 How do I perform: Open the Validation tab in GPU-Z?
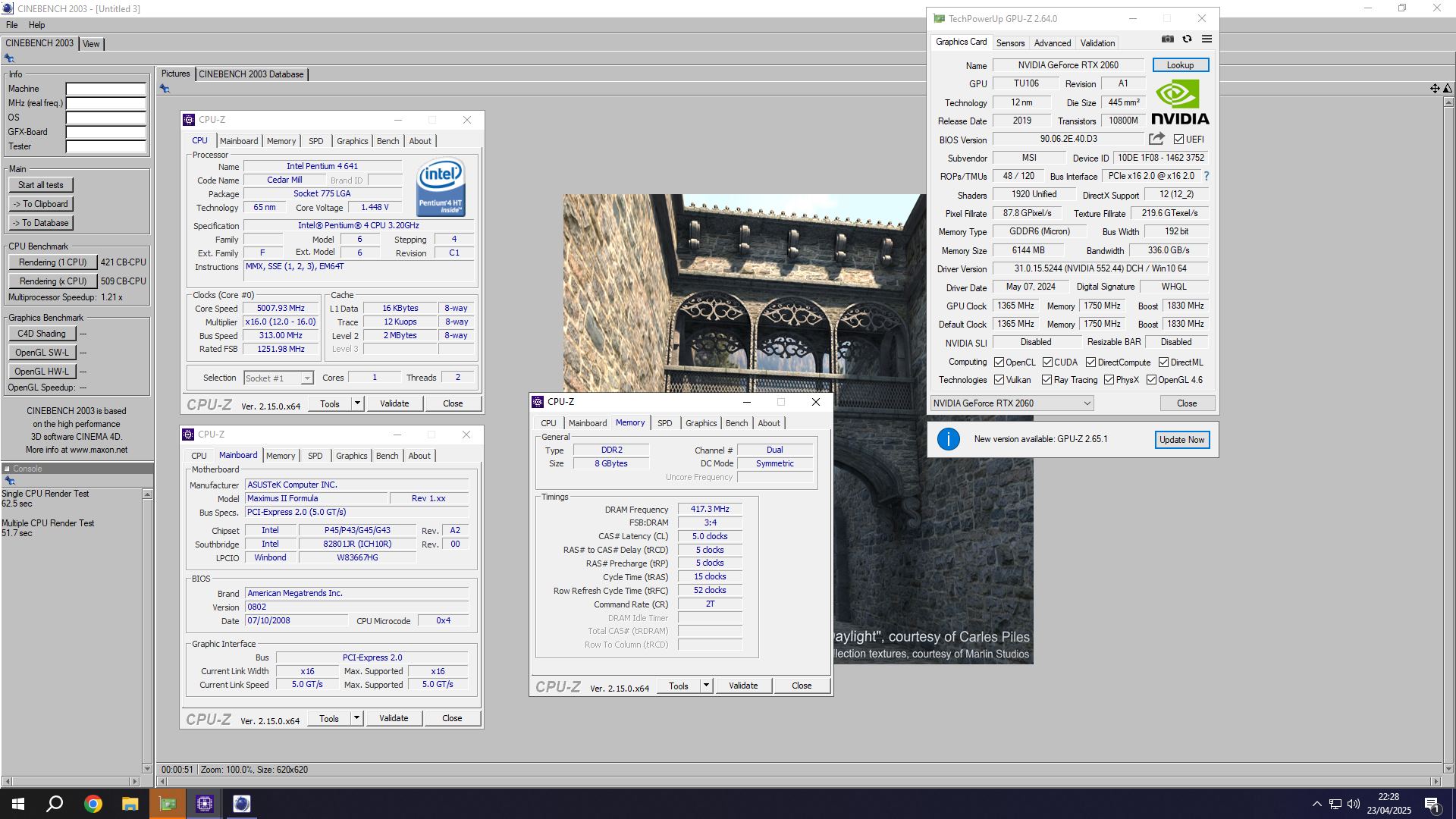pos(1097,43)
